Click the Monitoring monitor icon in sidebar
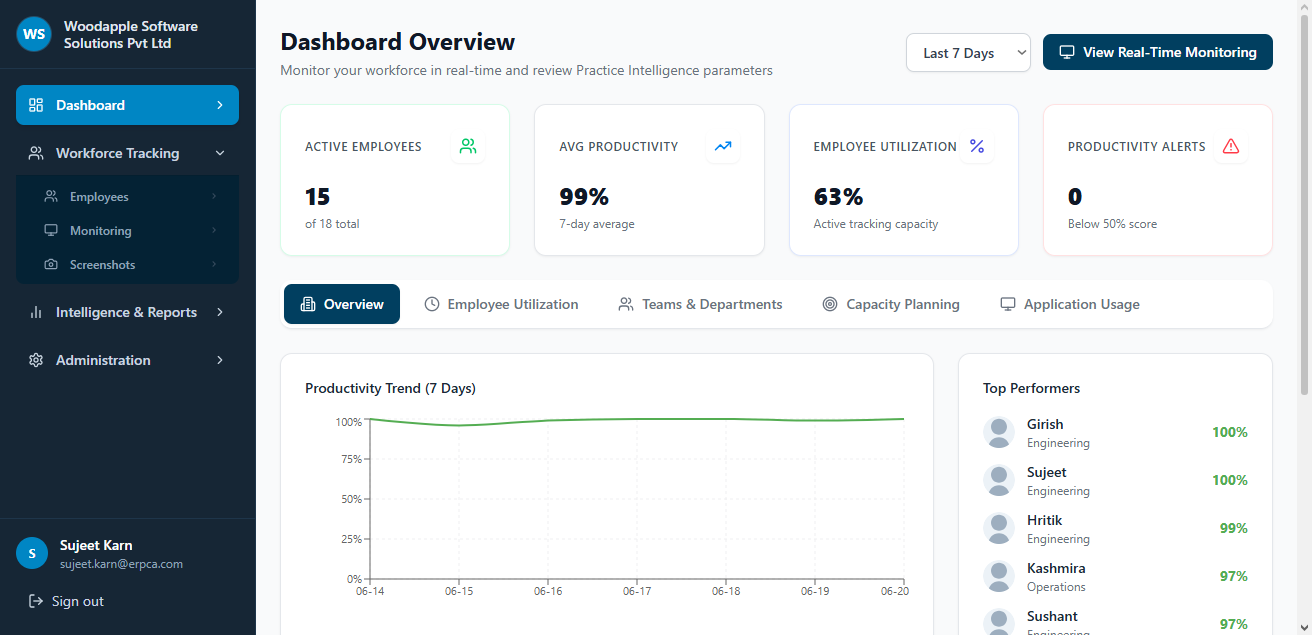 point(50,231)
